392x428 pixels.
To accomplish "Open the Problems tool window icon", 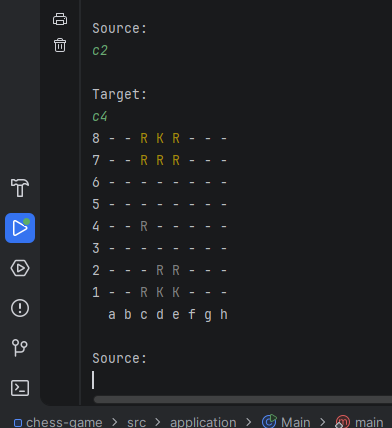I will click(20, 308).
